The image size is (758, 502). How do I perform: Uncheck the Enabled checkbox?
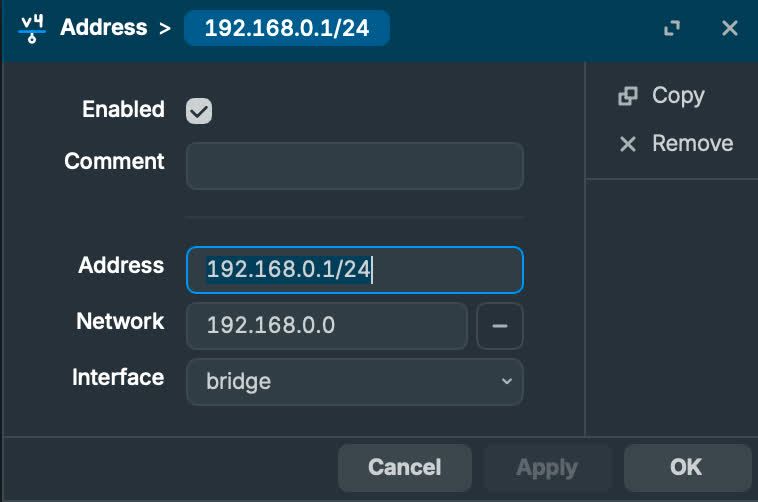[200, 111]
